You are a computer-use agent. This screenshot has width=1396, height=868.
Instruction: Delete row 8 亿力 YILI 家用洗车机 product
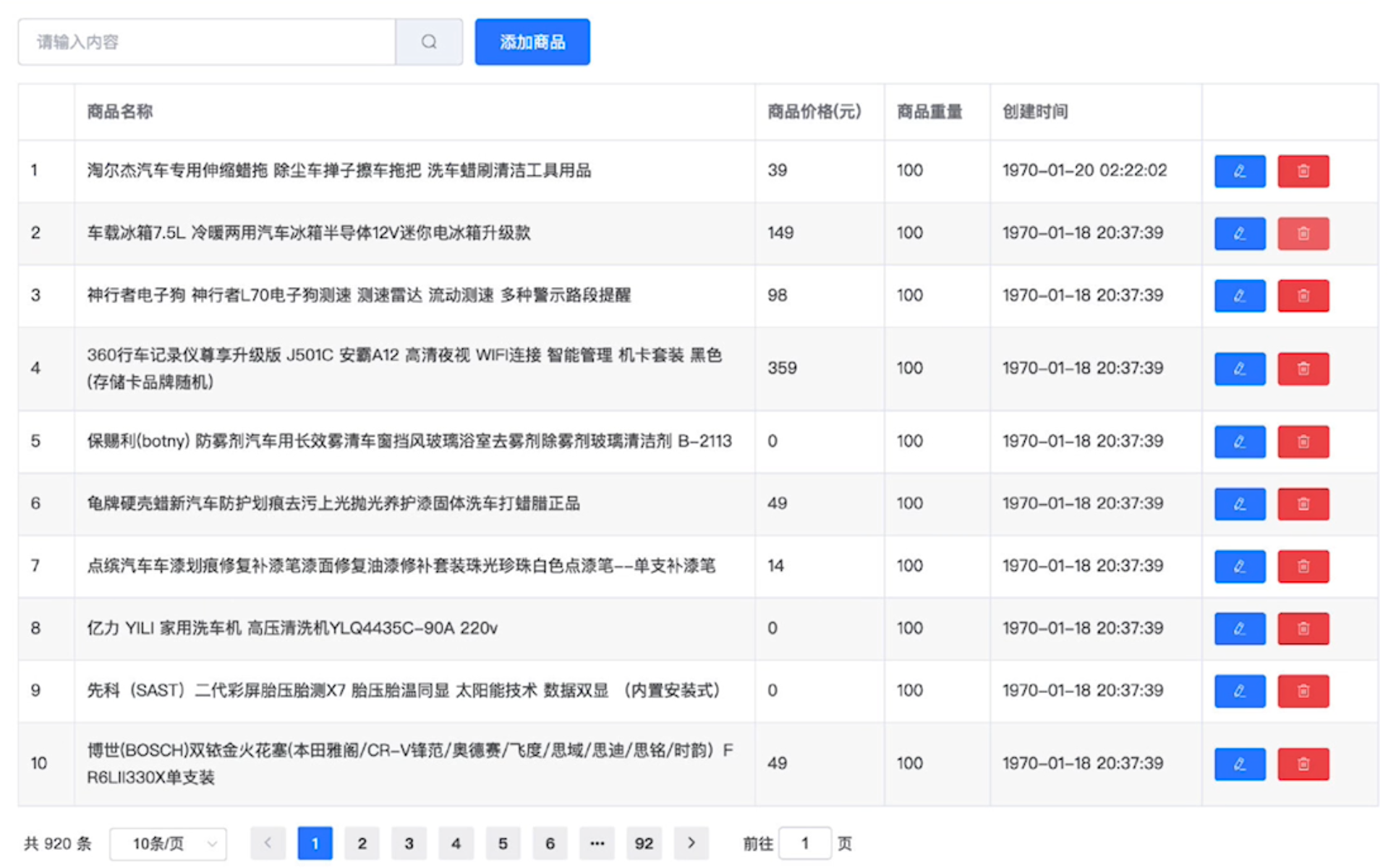pyautogui.click(x=1303, y=629)
